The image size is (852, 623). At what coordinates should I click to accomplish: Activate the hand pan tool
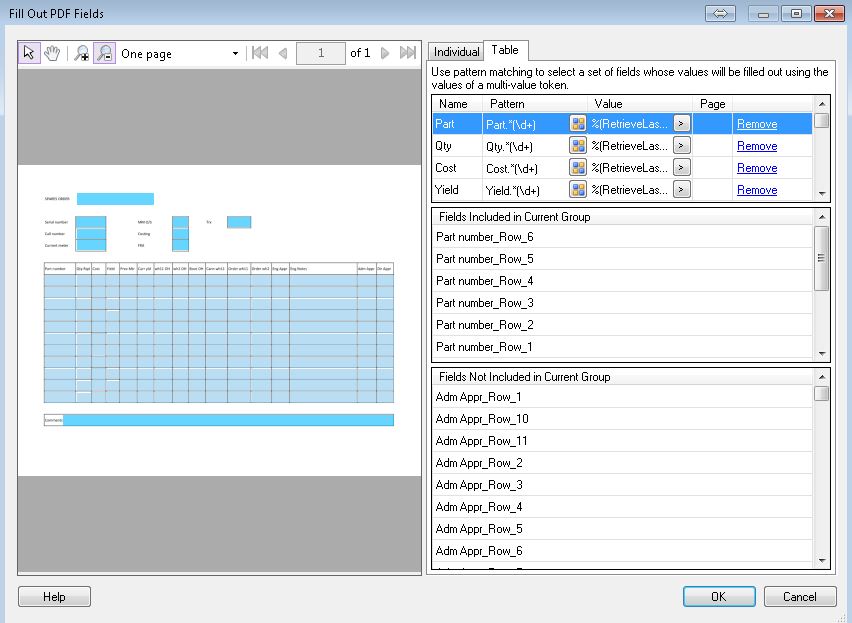click(x=51, y=53)
